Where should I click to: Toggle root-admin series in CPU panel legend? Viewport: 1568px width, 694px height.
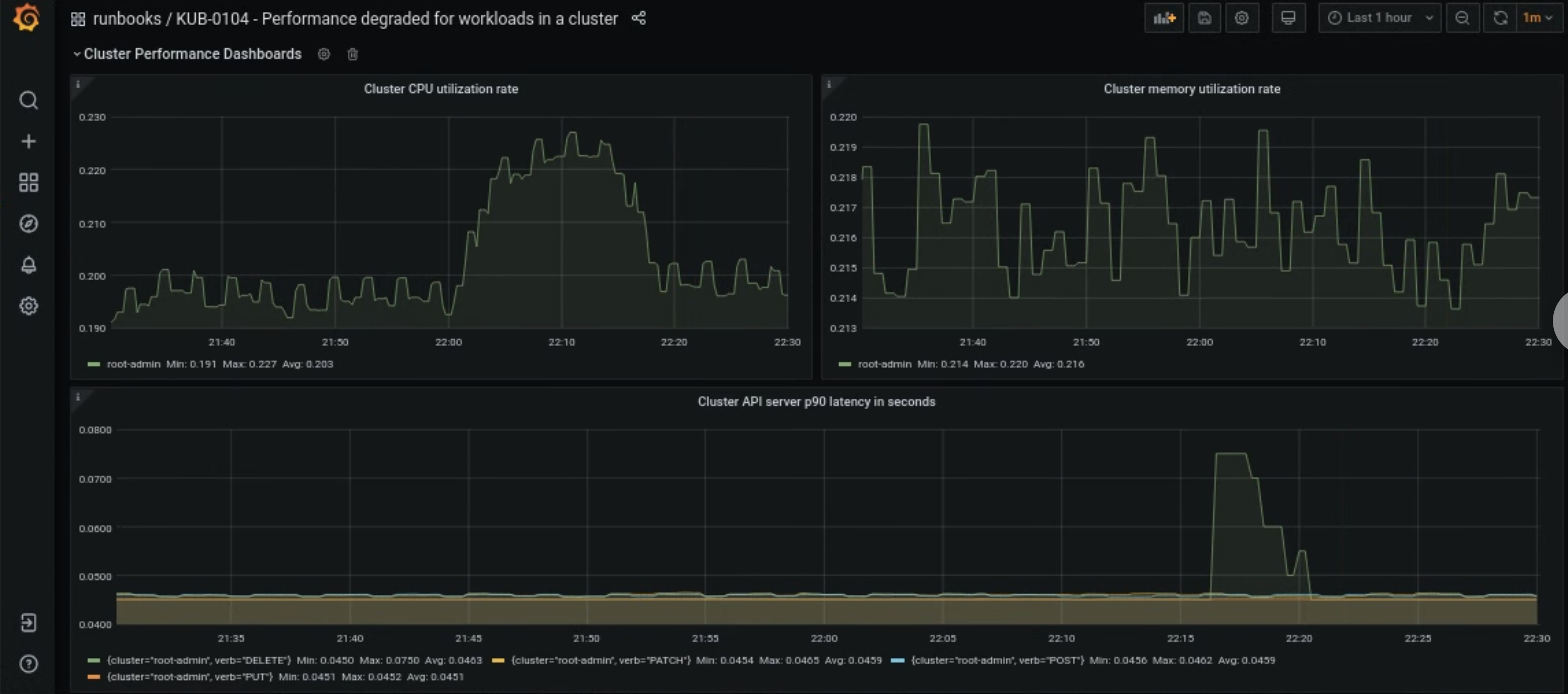(x=133, y=364)
